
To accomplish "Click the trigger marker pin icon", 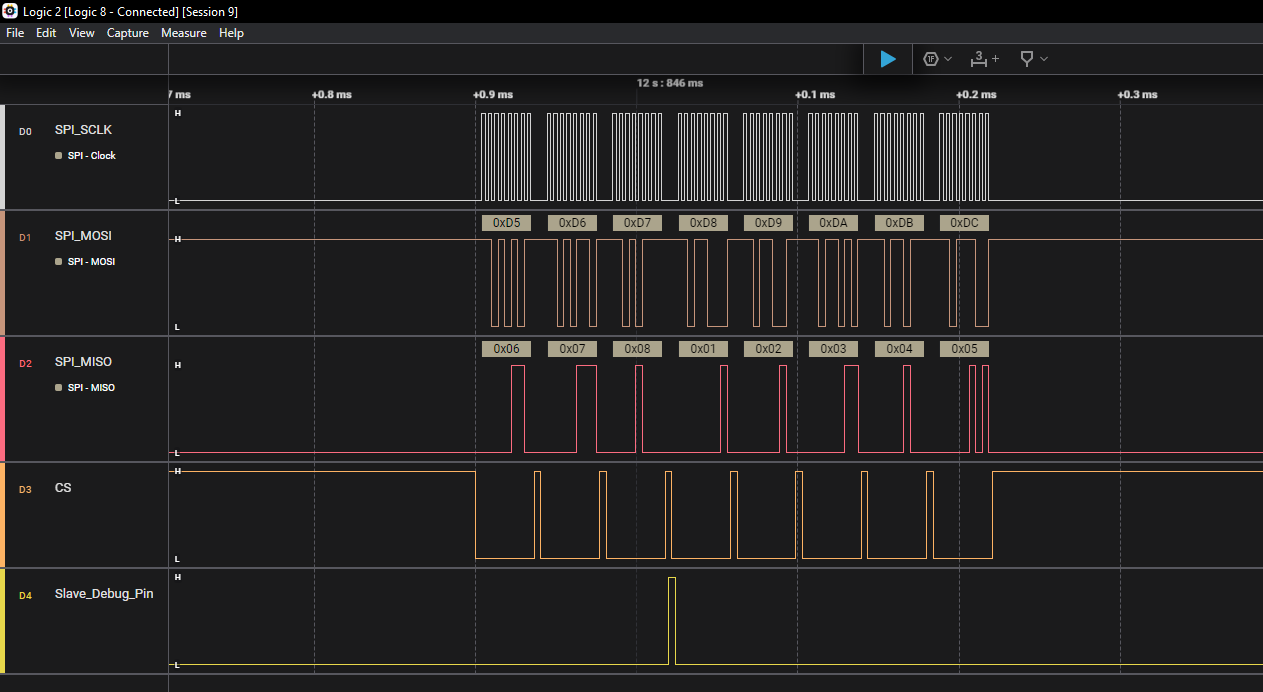I will point(1026,59).
